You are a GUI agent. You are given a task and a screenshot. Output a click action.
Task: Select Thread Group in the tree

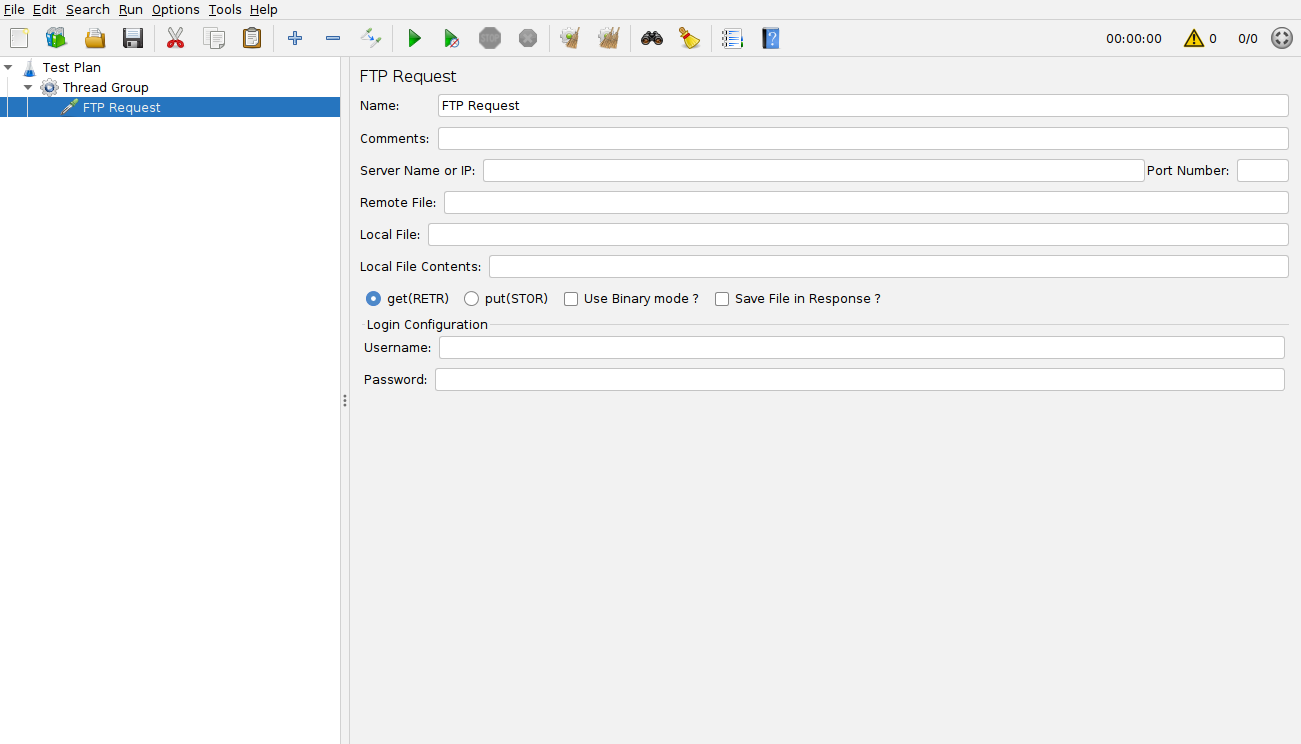pyautogui.click(x=106, y=87)
